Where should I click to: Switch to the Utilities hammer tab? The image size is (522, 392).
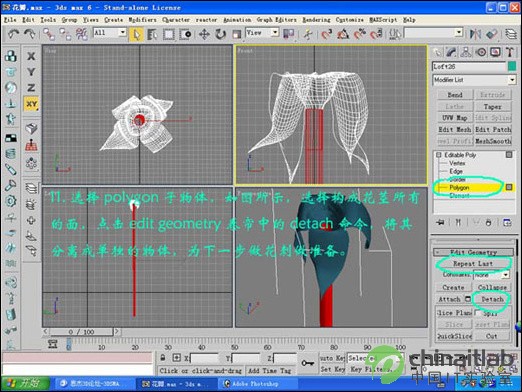[509, 52]
